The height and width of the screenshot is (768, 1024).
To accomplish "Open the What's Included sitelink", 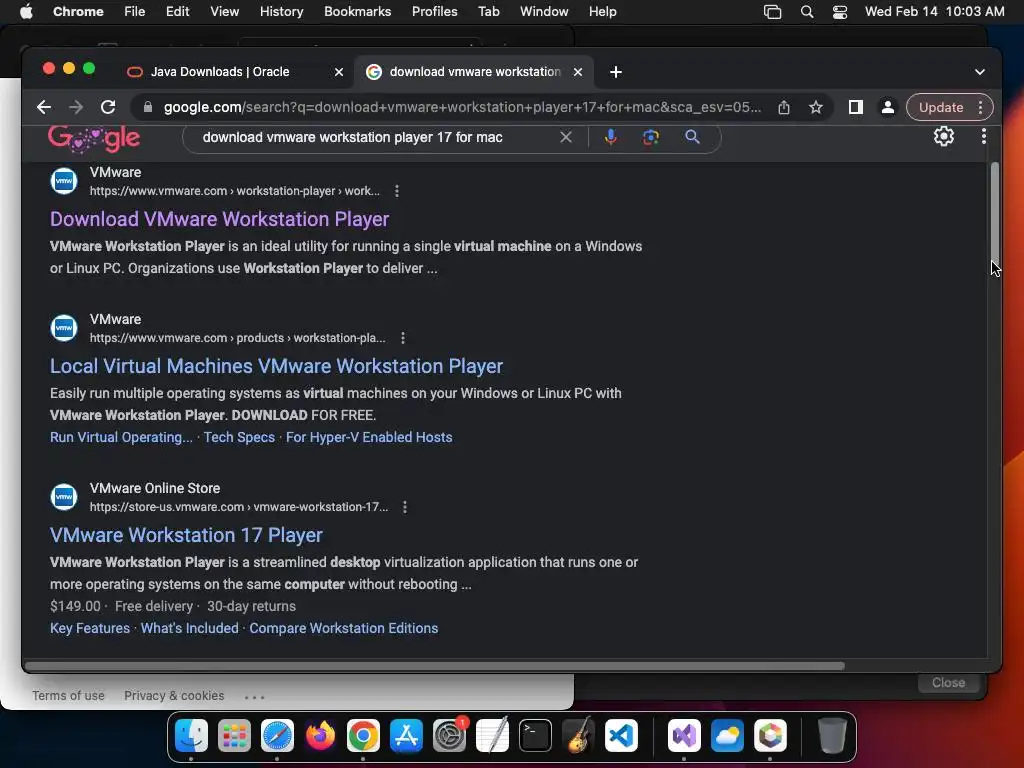I will [189, 628].
